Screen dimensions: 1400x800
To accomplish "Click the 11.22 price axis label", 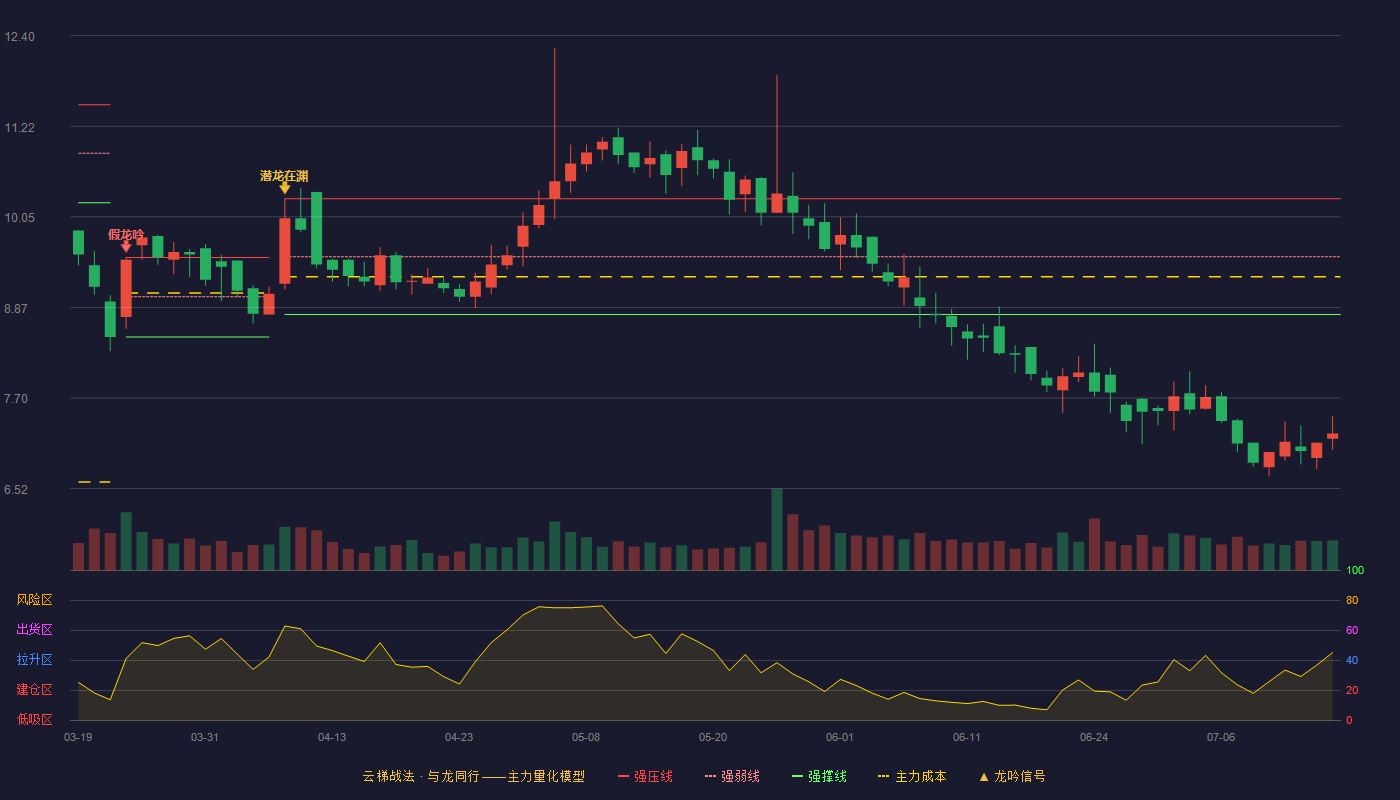I will tap(19, 128).
